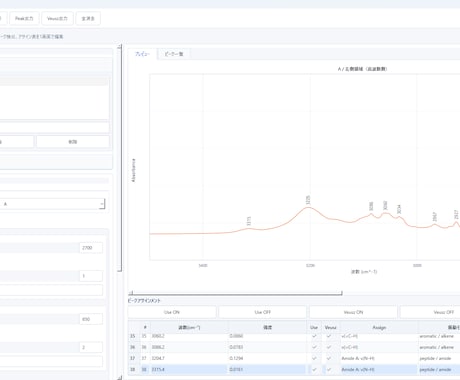Toggle the Use checkbox in row 37
Screen dimensions: 460x380
coord(314,358)
